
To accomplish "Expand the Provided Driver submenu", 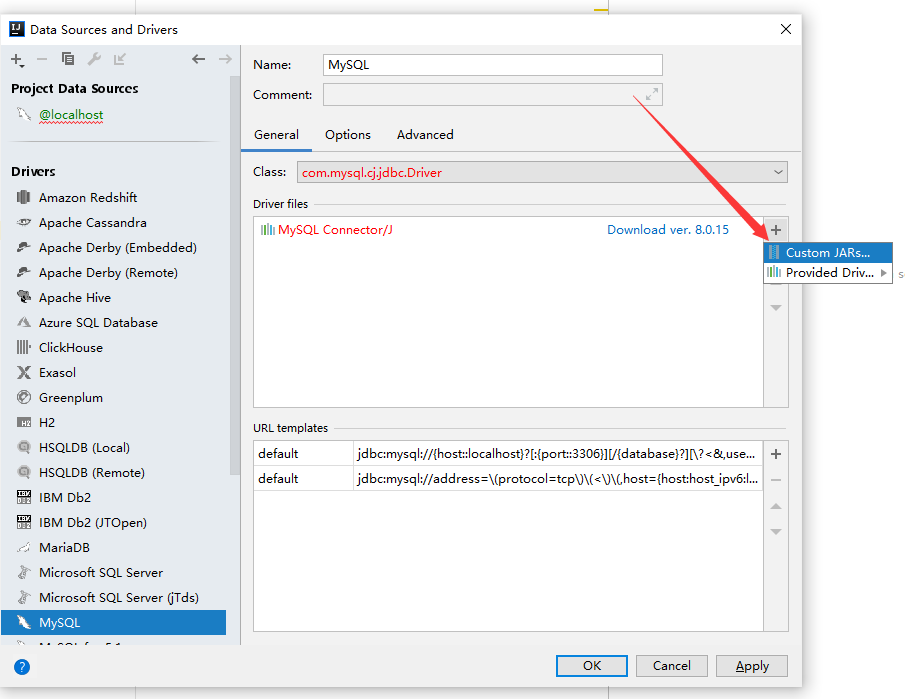I will 827,272.
